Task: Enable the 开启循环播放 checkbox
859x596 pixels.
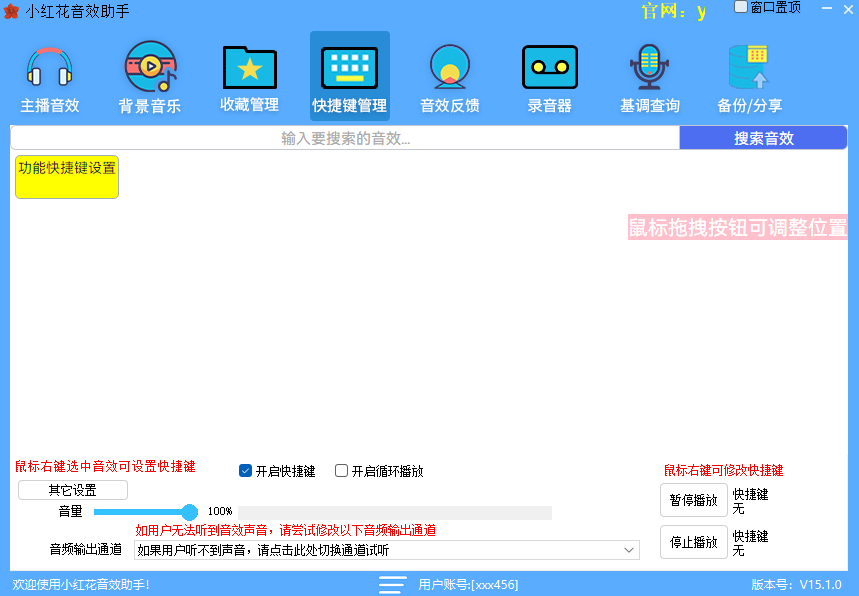Action: tap(341, 471)
